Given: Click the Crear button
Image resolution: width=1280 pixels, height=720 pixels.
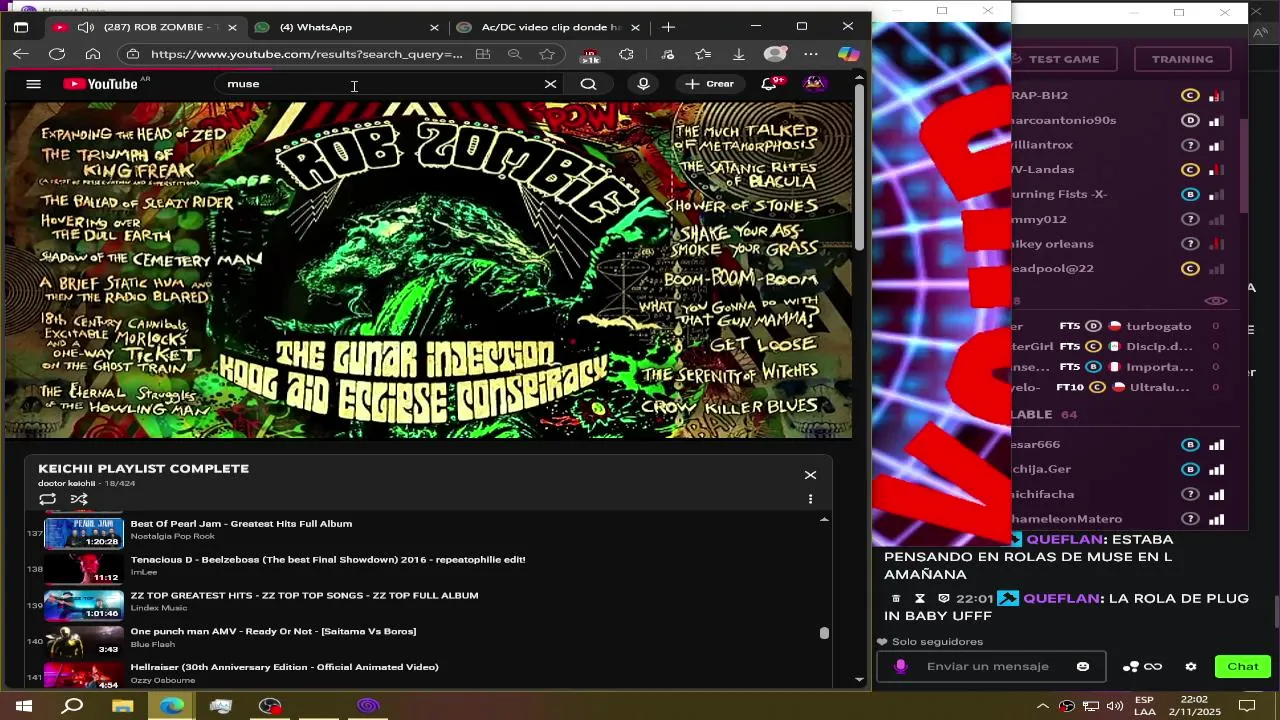Looking at the screenshot, I should (x=710, y=84).
